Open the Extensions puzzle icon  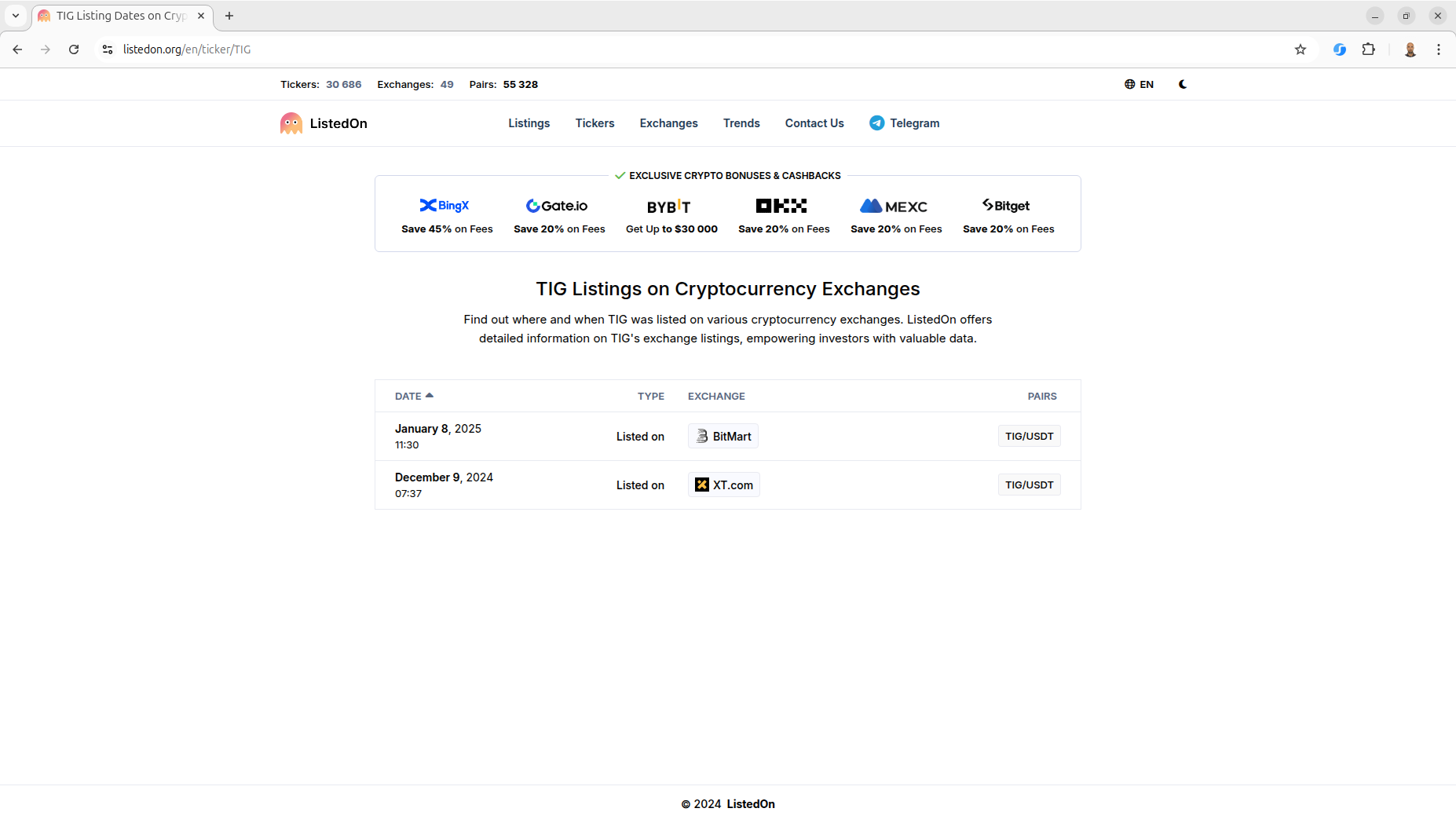[x=1368, y=49]
